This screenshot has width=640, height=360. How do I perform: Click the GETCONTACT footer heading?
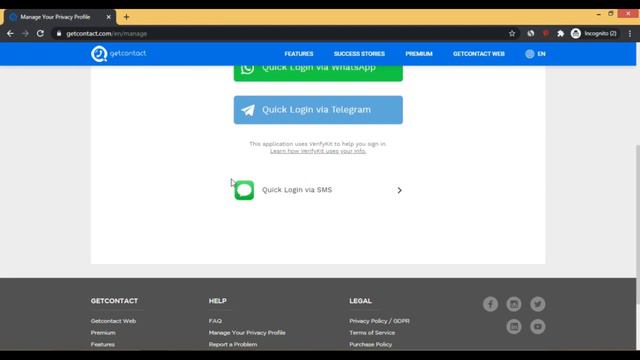114,301
